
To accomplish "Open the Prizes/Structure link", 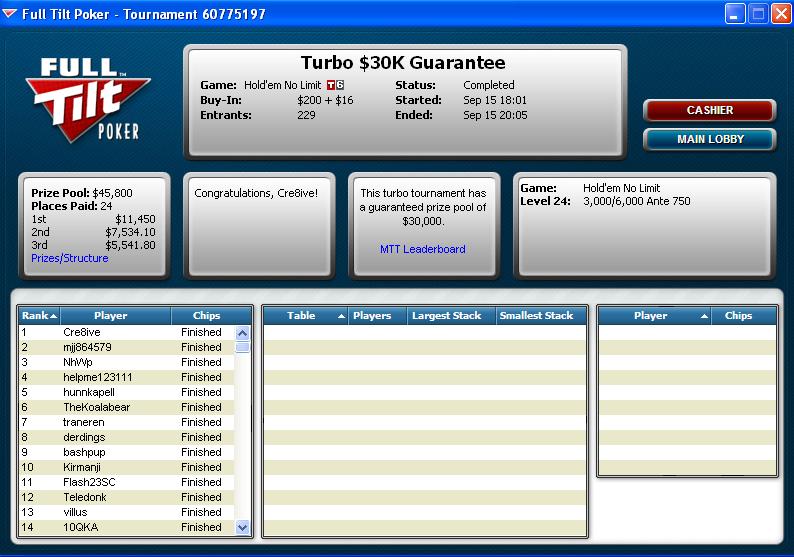I will click(70, 258).
